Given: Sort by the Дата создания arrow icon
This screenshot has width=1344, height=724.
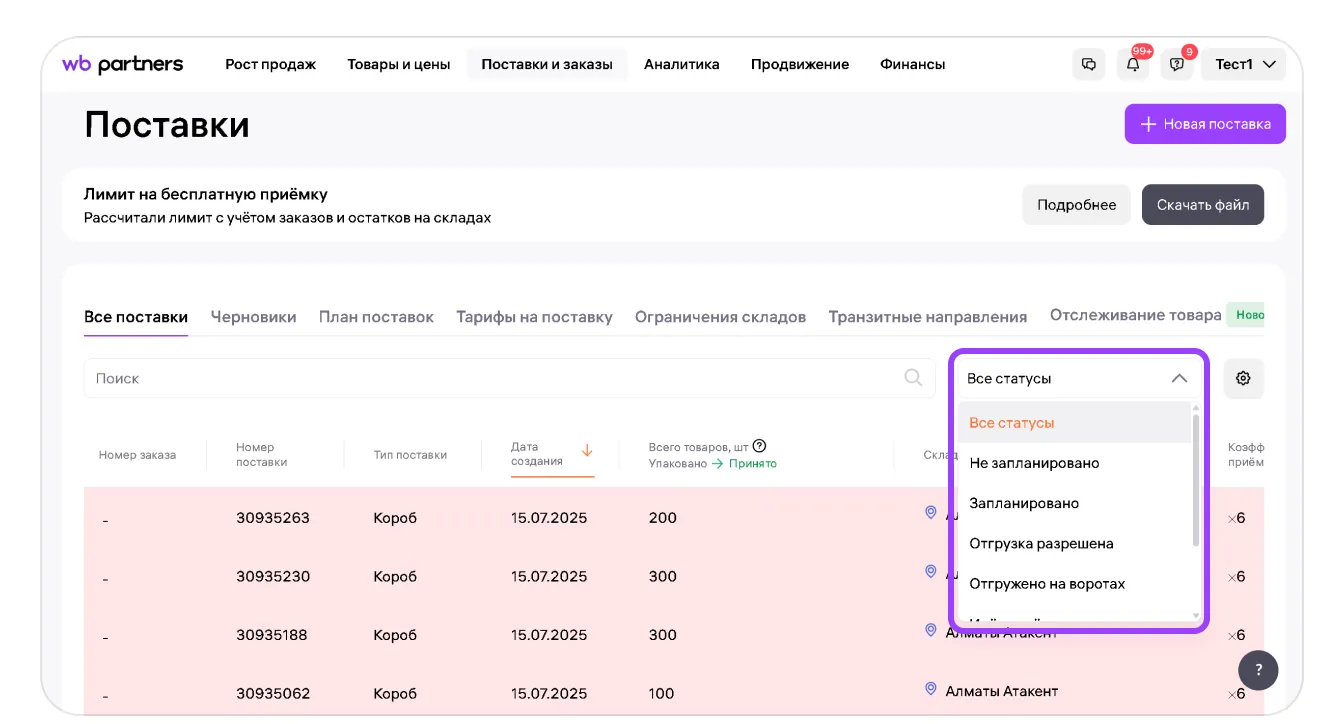Looking at the screenshot, I should pyautogui.click(x=587, y=451).
